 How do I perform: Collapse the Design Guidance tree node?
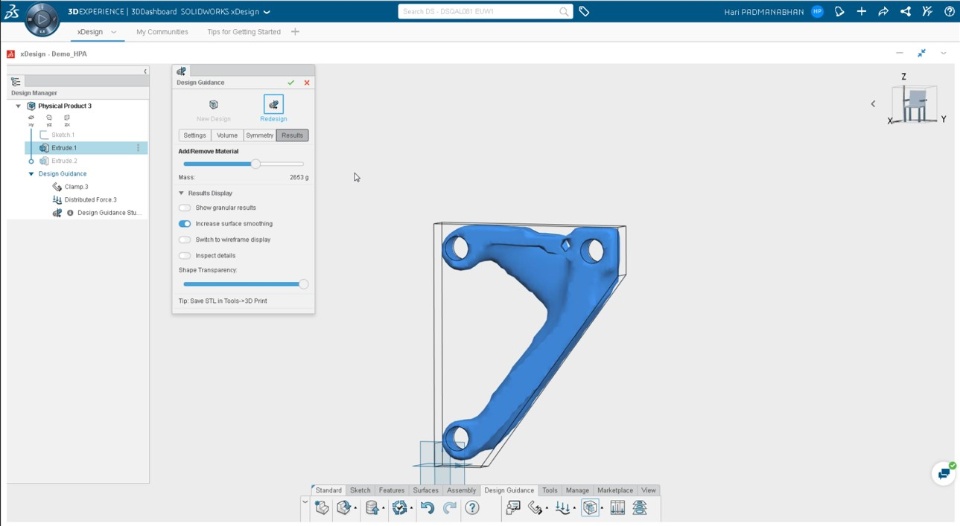[x=31, y=174]
